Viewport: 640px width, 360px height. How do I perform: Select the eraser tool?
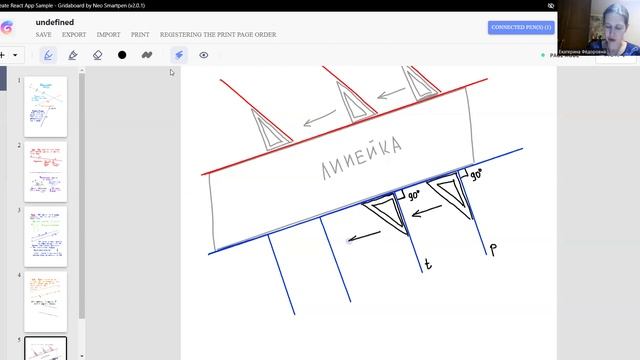click(97, 55)
